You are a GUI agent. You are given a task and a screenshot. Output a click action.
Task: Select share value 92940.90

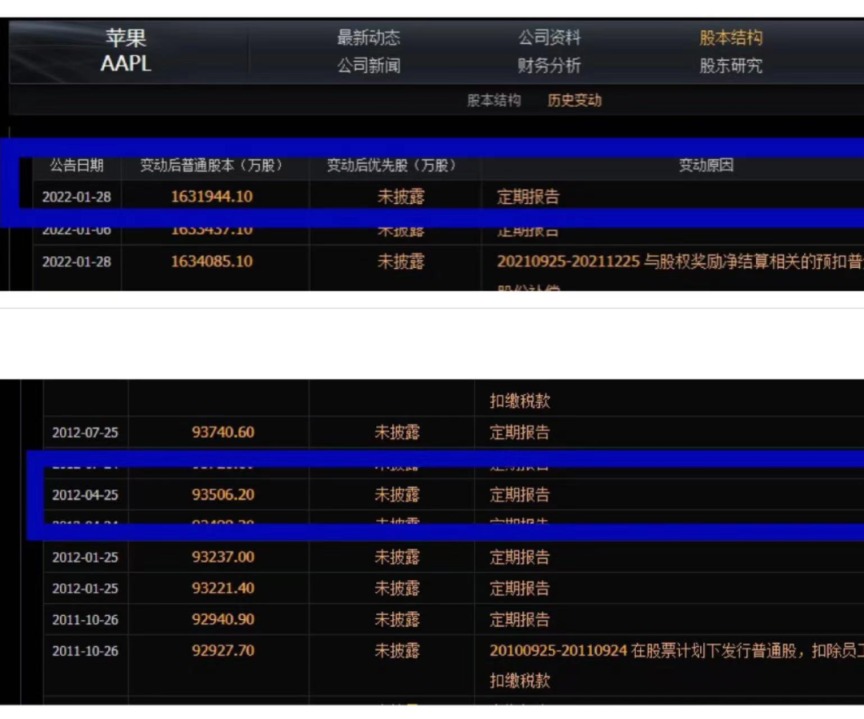223,619
